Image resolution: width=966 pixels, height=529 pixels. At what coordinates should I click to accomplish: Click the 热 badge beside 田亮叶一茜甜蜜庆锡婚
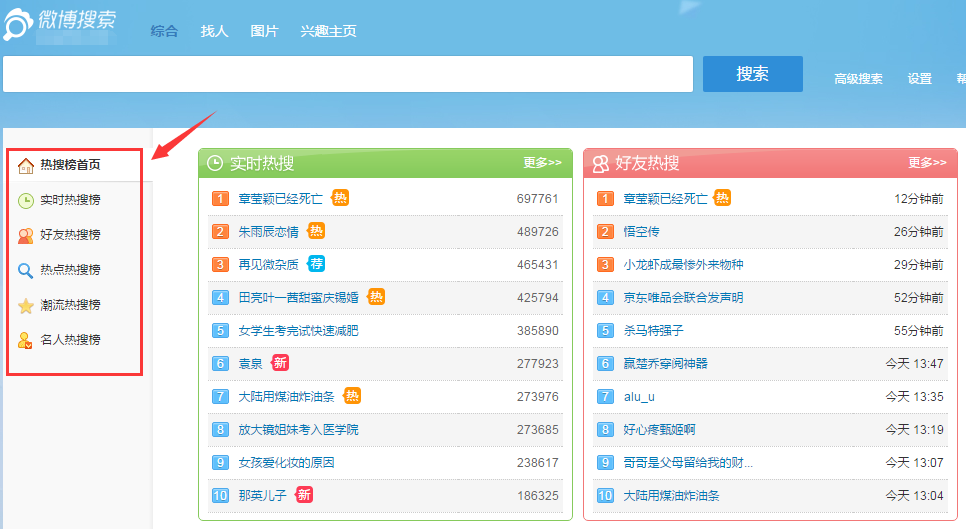376,297
